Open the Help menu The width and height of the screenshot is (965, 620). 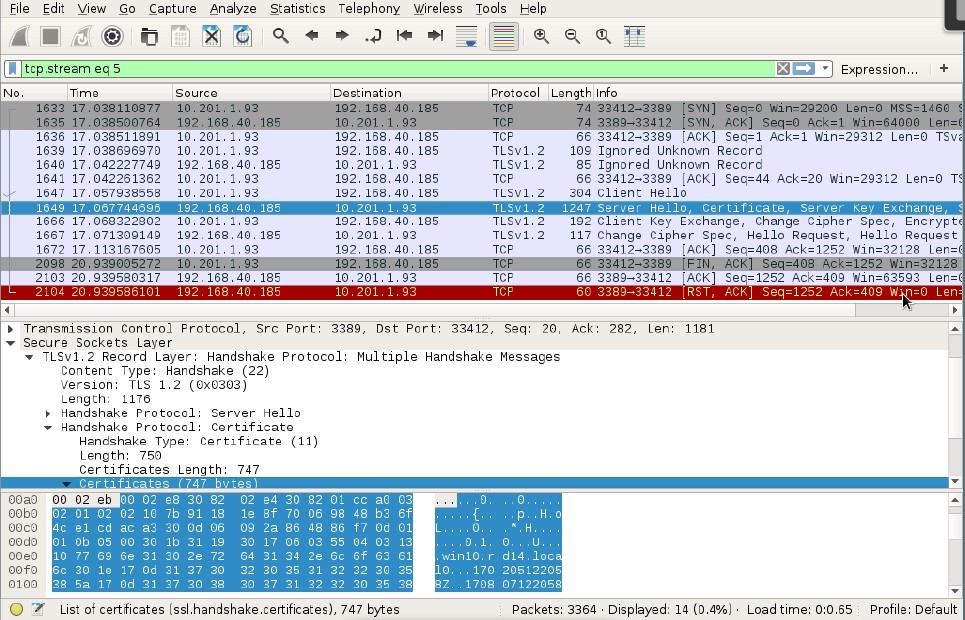[x=533, y=9]
